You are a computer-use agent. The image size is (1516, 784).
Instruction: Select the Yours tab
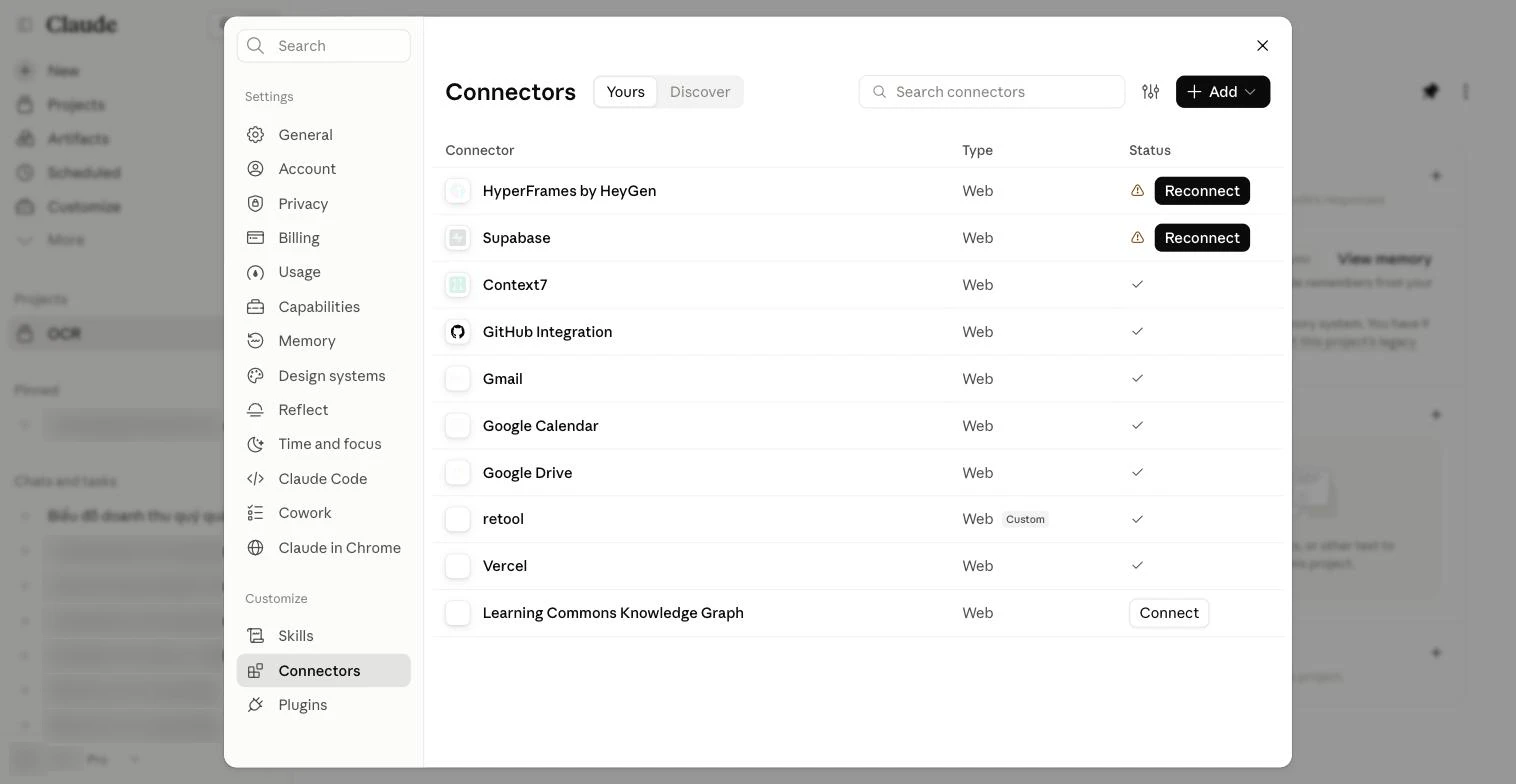pos(626,92)
